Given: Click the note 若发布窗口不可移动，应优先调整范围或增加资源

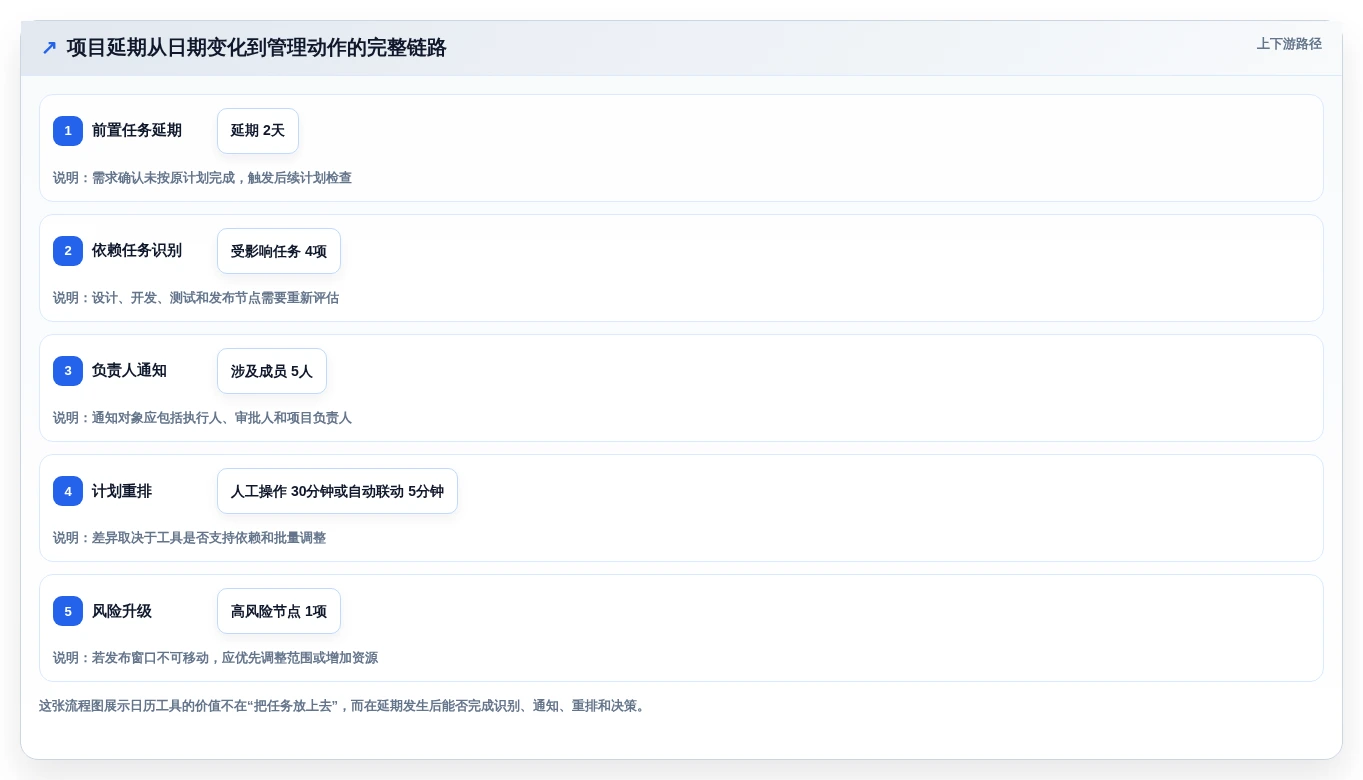Looking at the screenshot, I should 215,658.
